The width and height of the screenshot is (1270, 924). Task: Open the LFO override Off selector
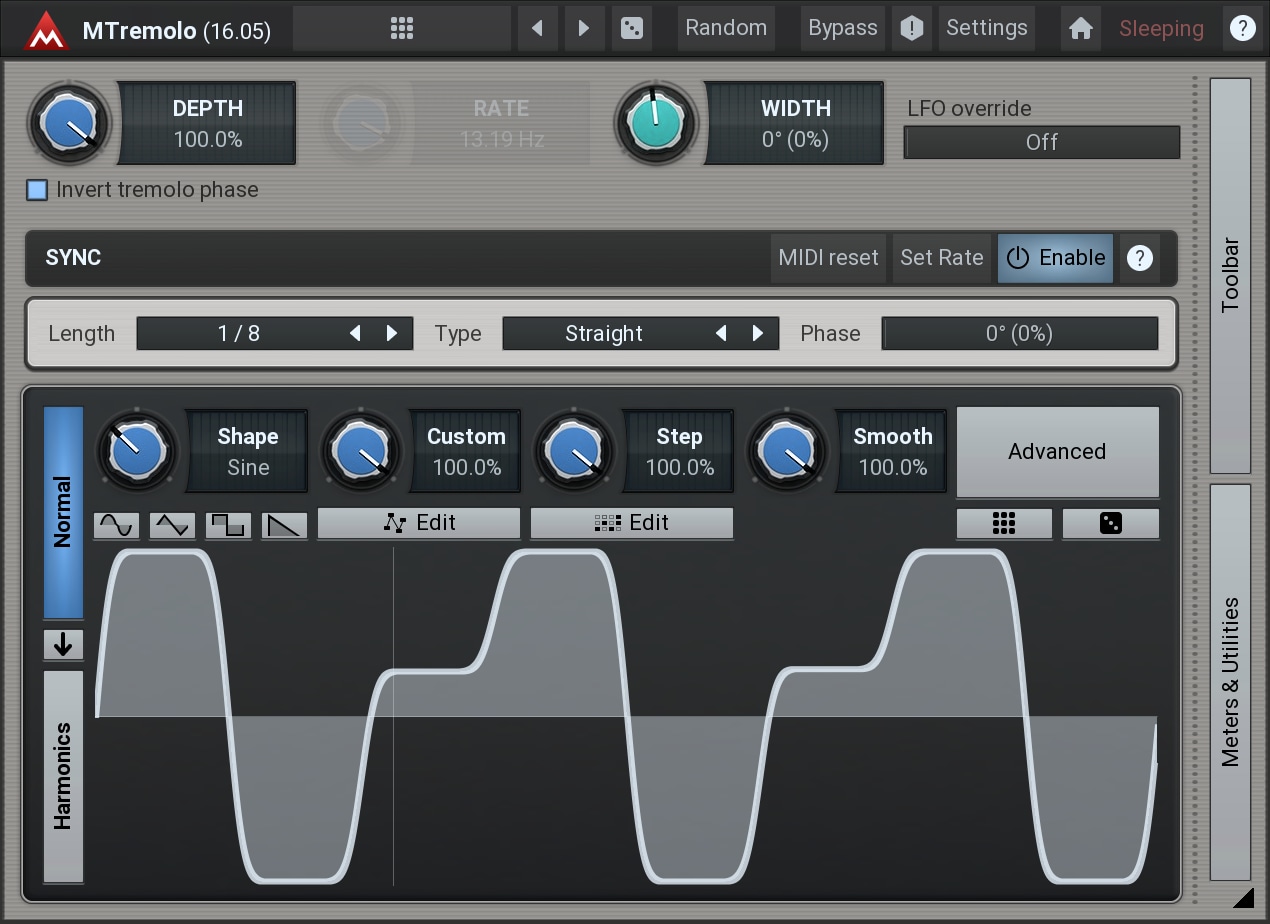click(x=1041, y=142)
